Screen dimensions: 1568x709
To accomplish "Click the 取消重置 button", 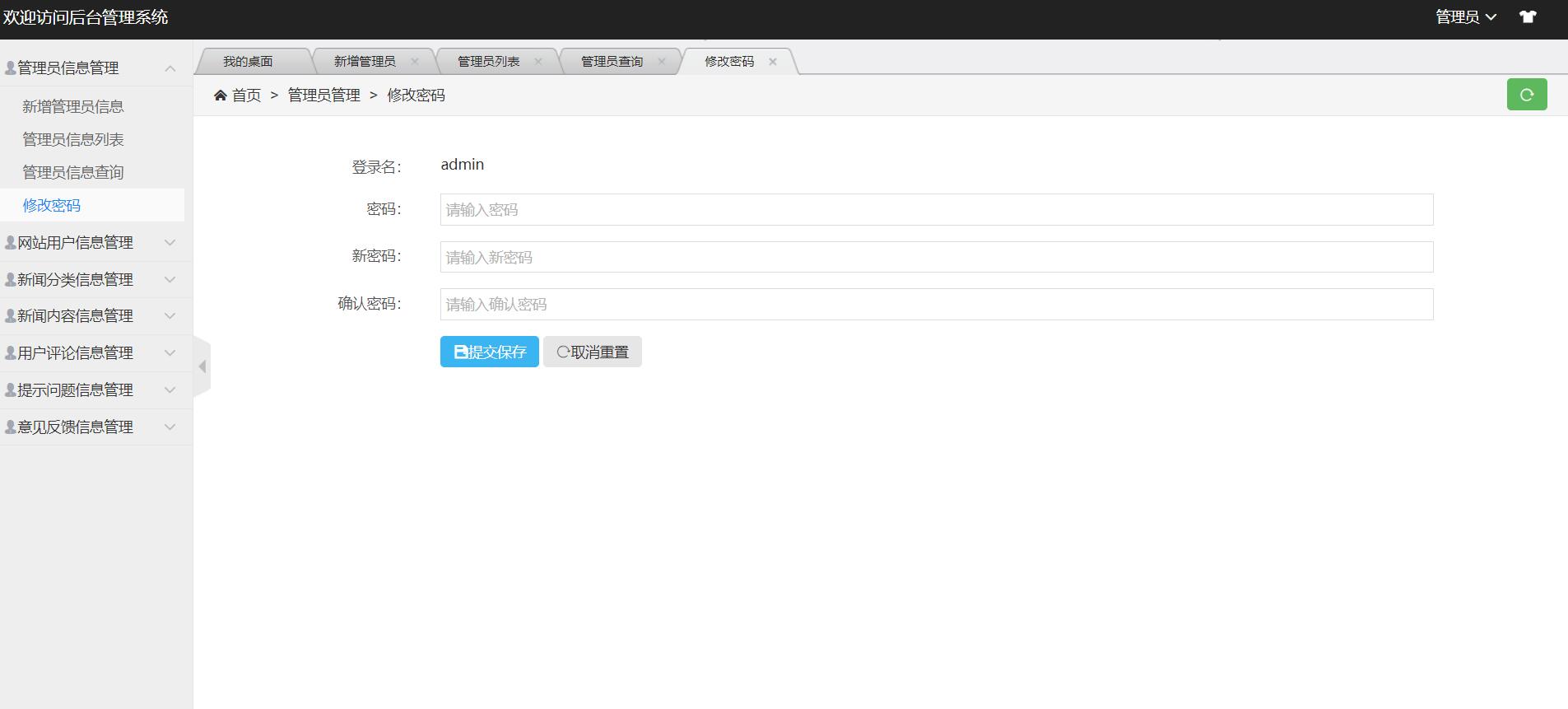I will click(x=593, y=352).
